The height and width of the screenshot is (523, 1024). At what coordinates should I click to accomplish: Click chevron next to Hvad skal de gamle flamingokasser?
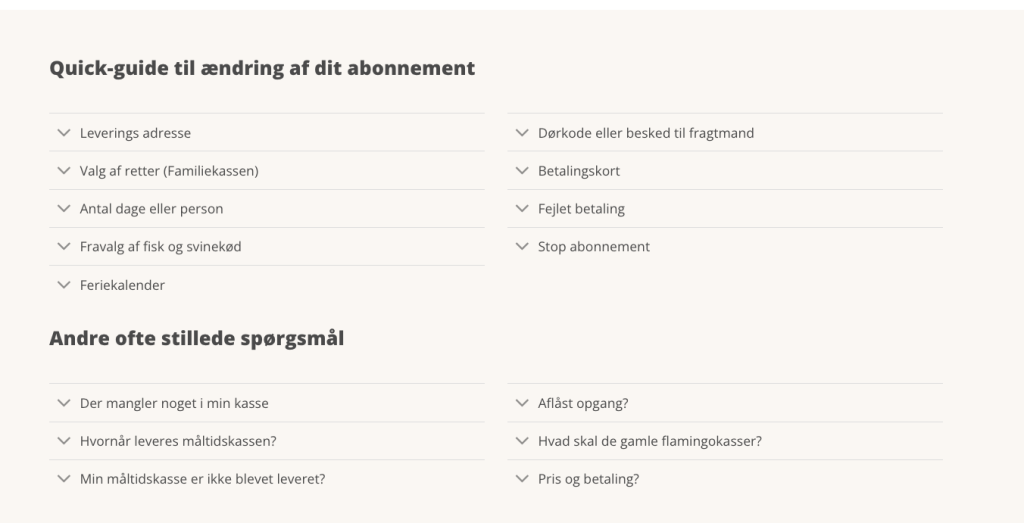pos(521,441)
